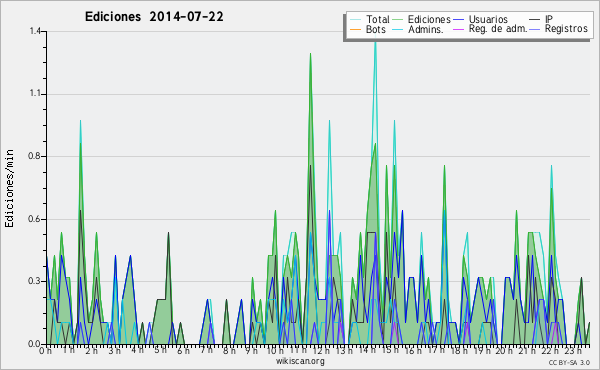
Task: Click the 'CC BY-SA 3.0' license text
Action: [569, 362]
